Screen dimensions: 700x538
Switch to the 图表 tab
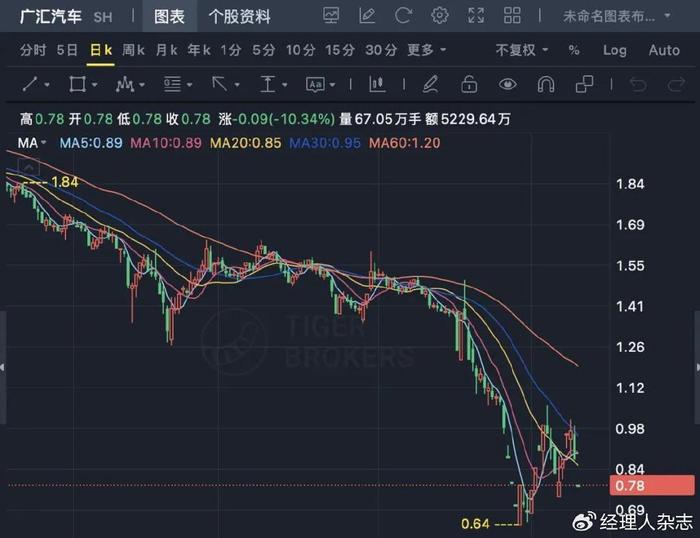pos(169,17)
